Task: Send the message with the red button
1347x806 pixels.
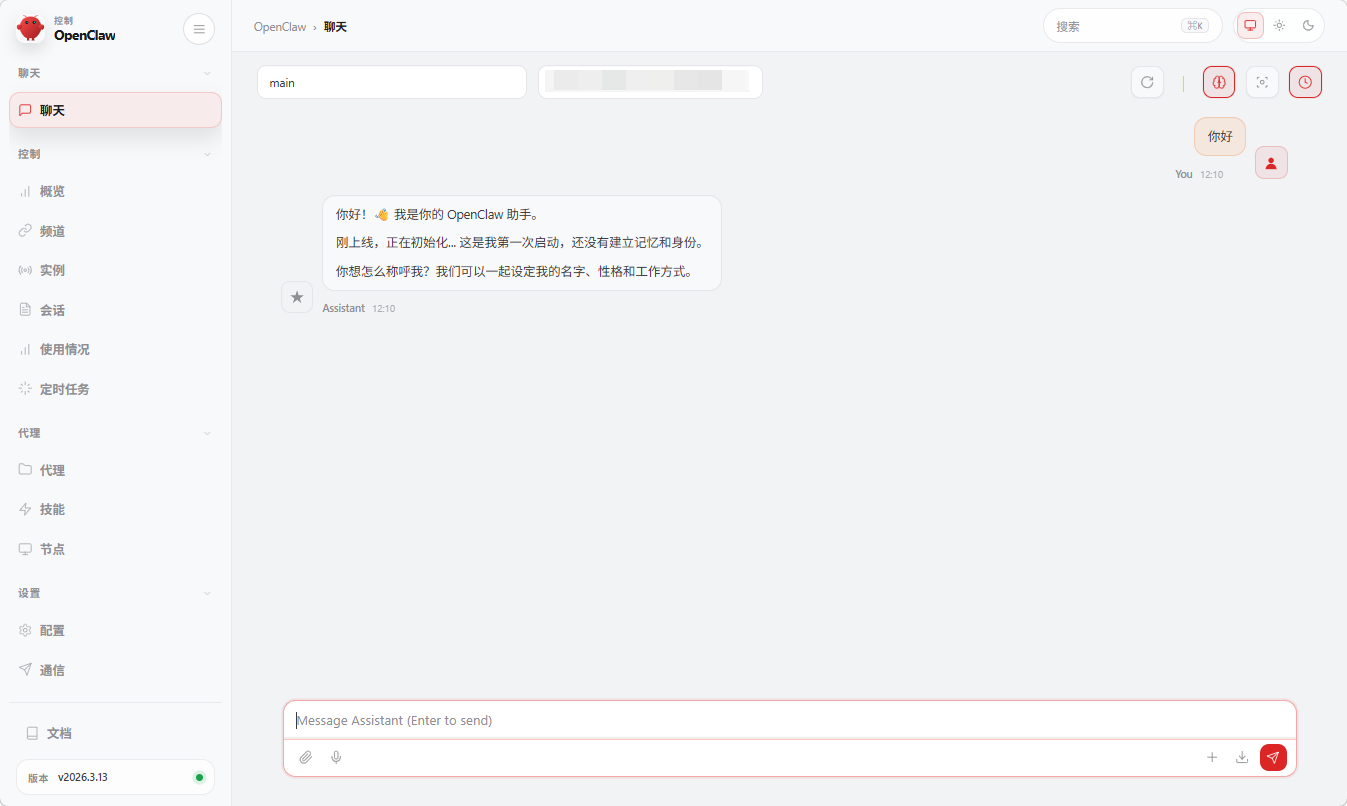Action: 1273,757
